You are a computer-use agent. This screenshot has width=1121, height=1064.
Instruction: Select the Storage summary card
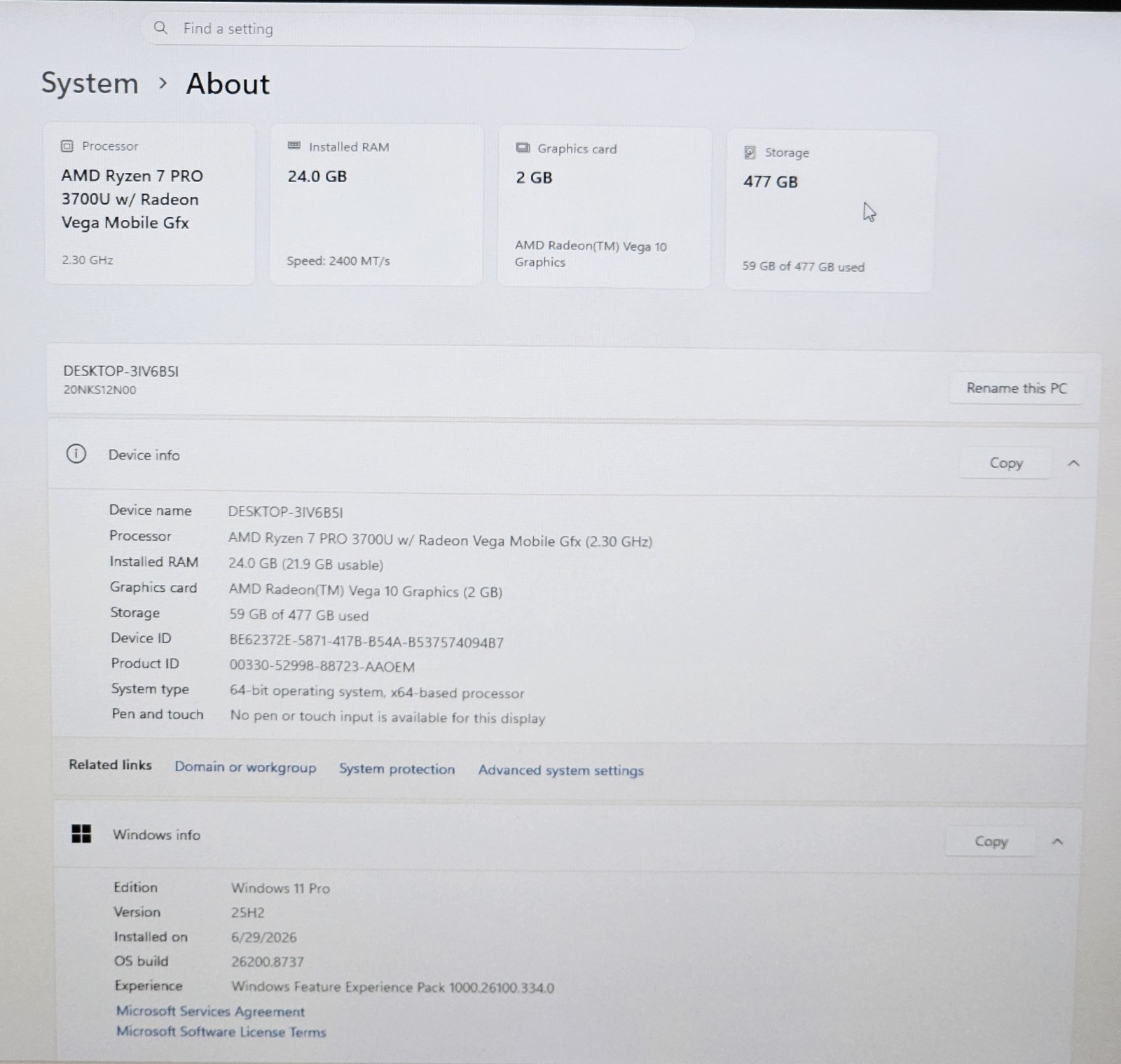coord(830,211)
